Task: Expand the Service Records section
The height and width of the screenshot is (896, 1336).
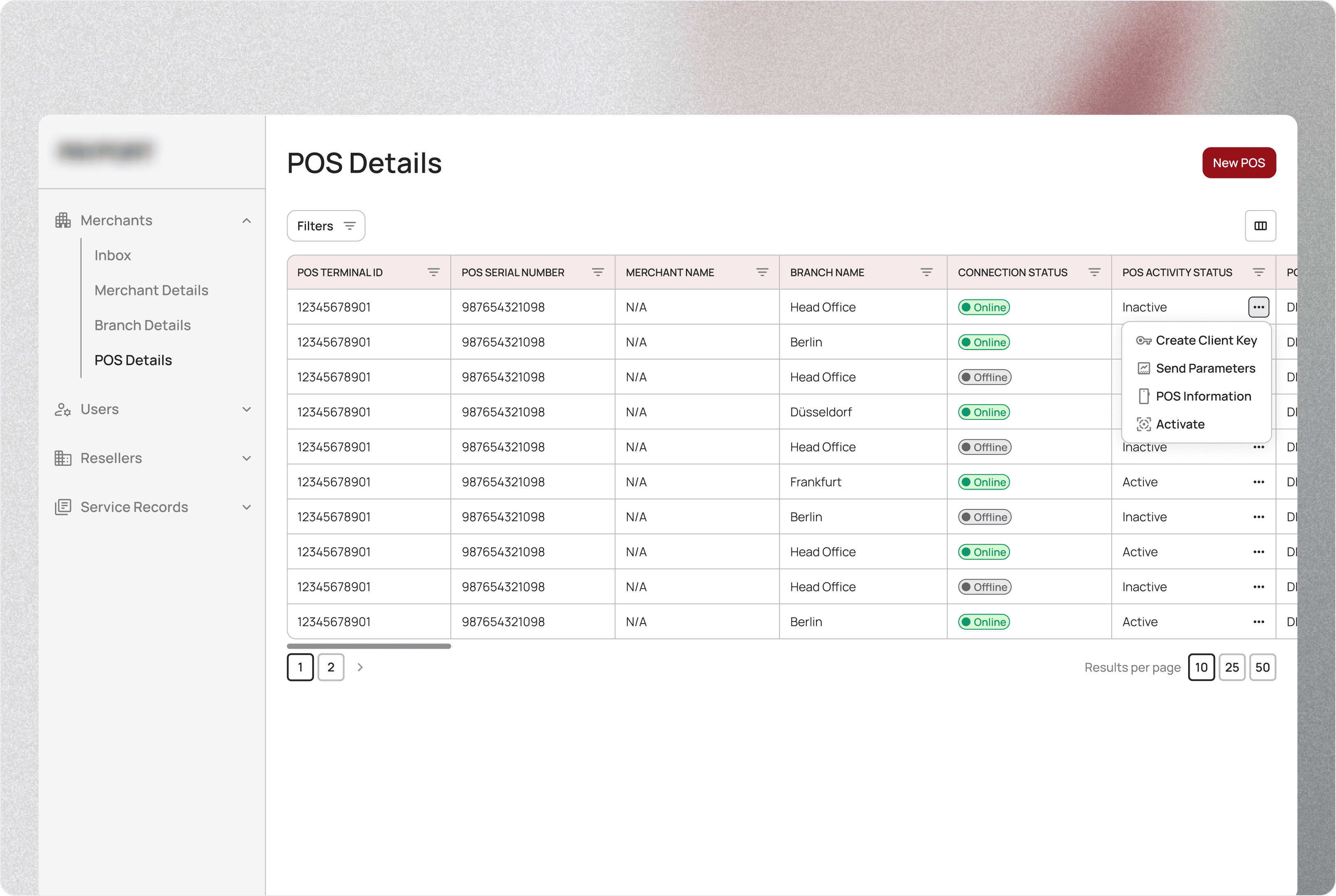Action: coord(246,507)
